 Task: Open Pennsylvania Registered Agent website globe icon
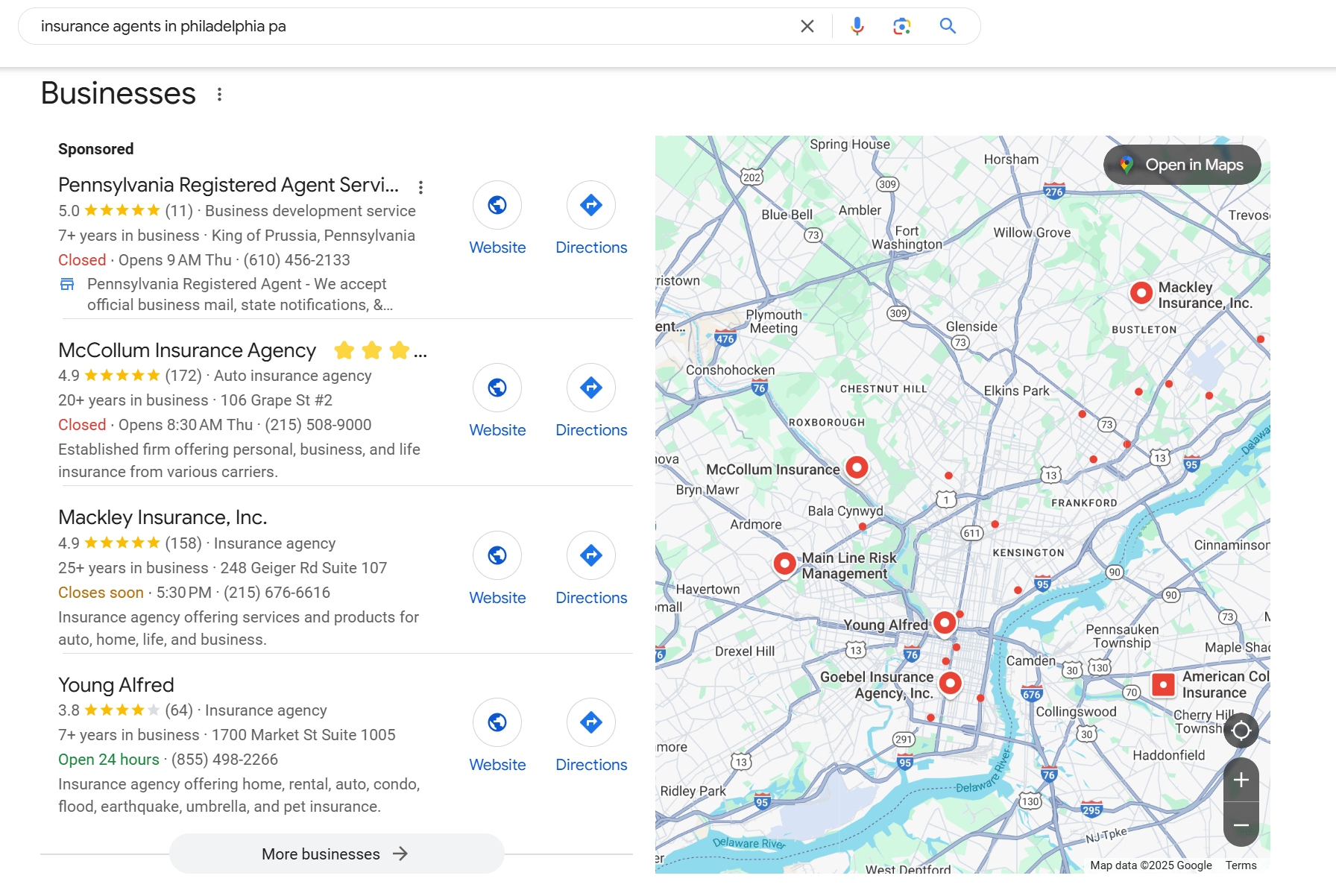coord(497,205)
